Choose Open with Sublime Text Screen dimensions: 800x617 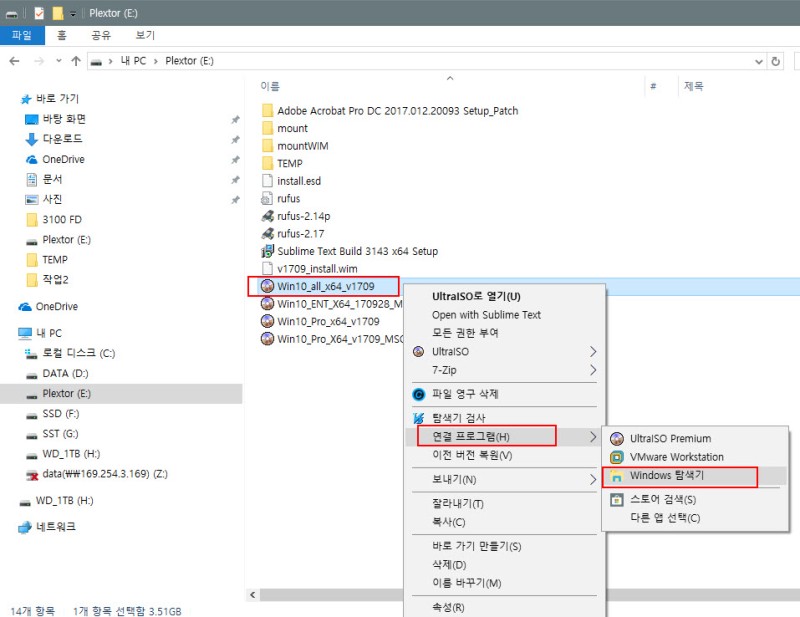click(x=504, y=315)
